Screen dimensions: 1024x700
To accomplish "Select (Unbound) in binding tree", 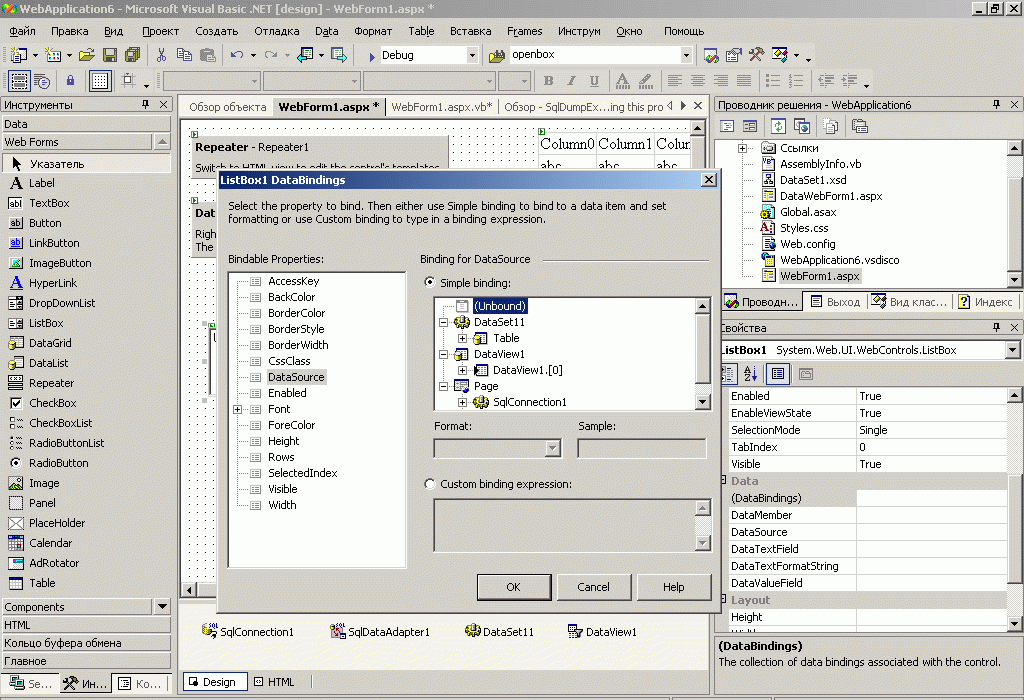I will click(x=500, y=306).
